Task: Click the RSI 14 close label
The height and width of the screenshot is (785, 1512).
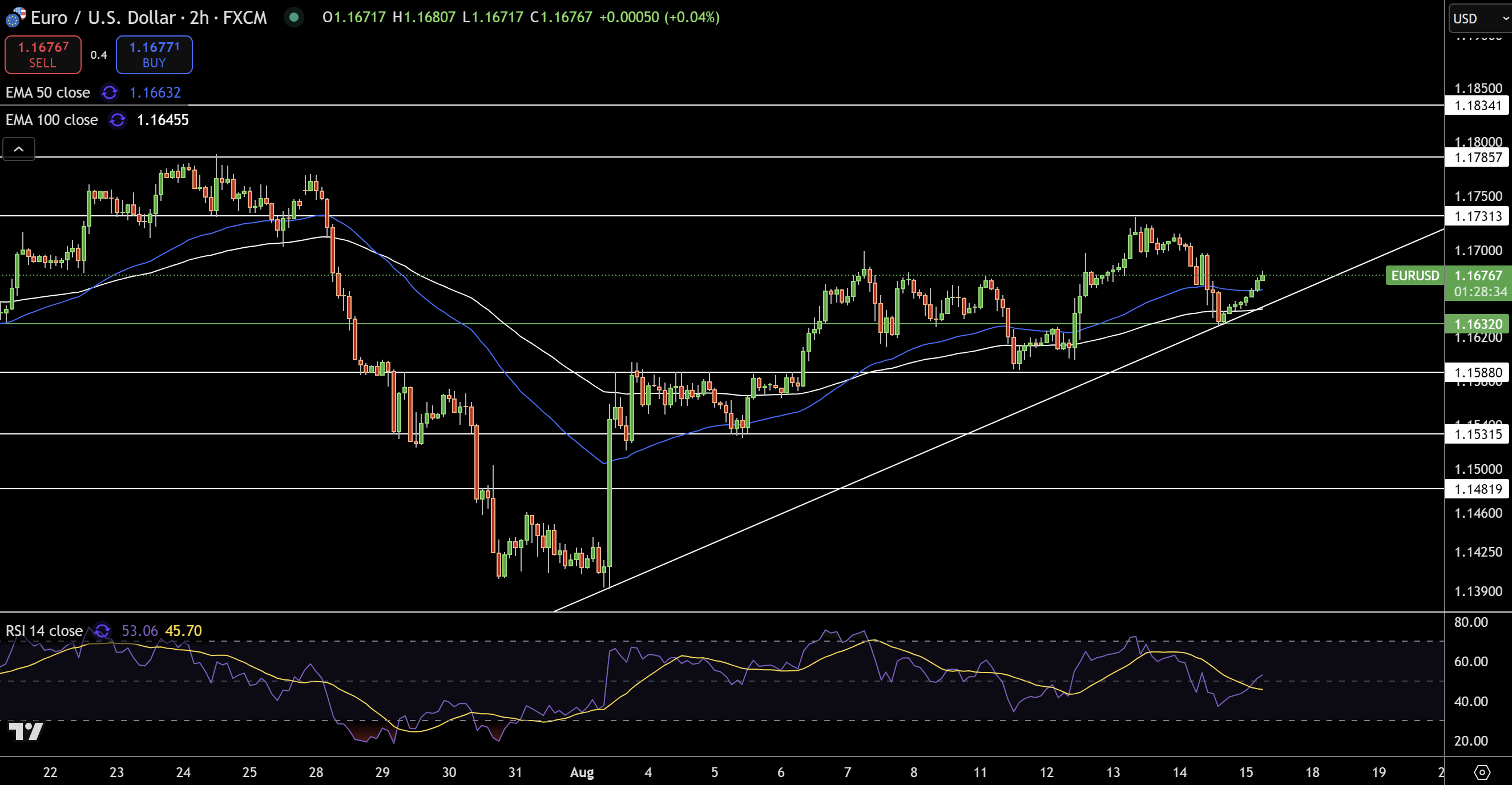Action: (44, 631)
